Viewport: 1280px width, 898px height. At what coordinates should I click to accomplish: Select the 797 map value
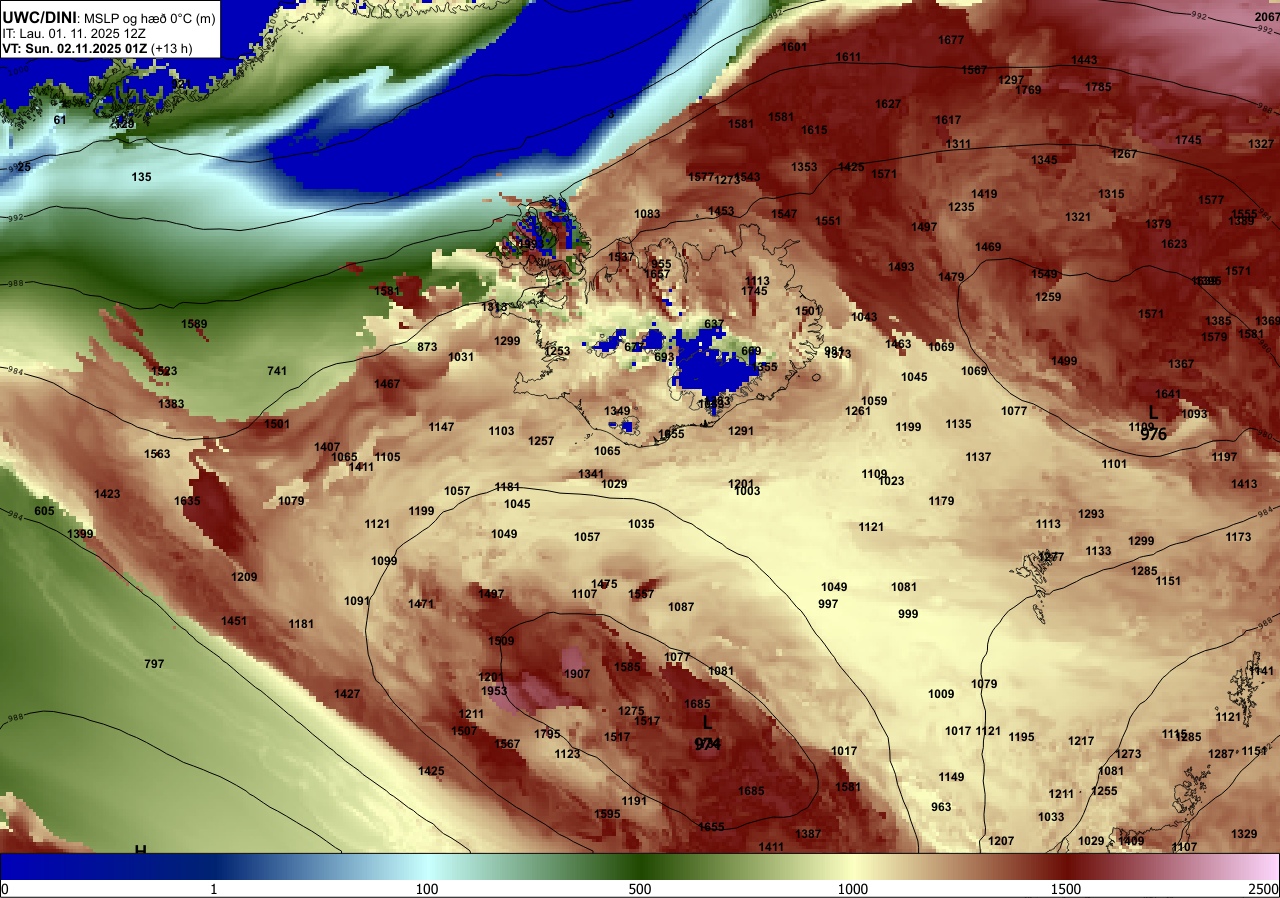[154, 664]
